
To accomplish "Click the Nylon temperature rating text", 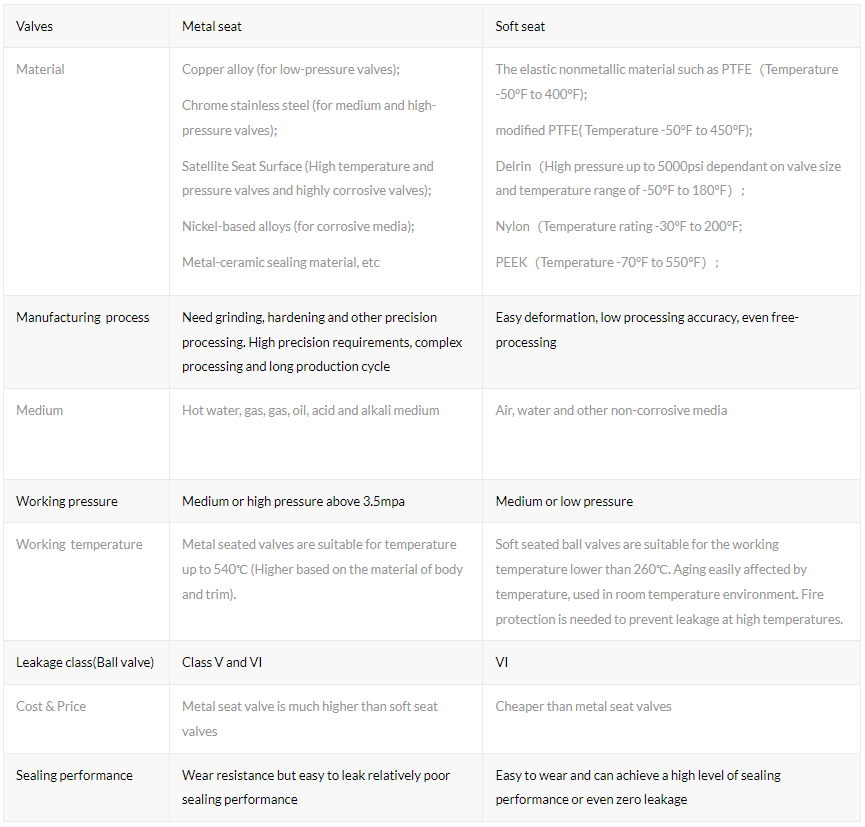I will click(x=619, y=226).
